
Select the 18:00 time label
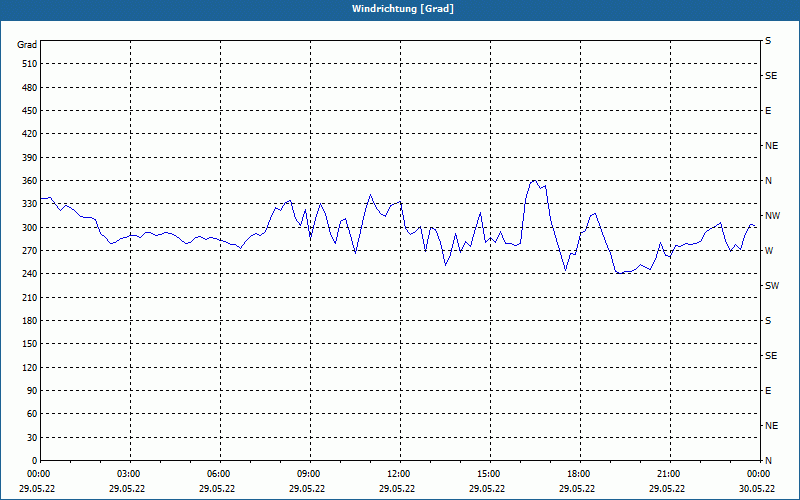point(578,474)
